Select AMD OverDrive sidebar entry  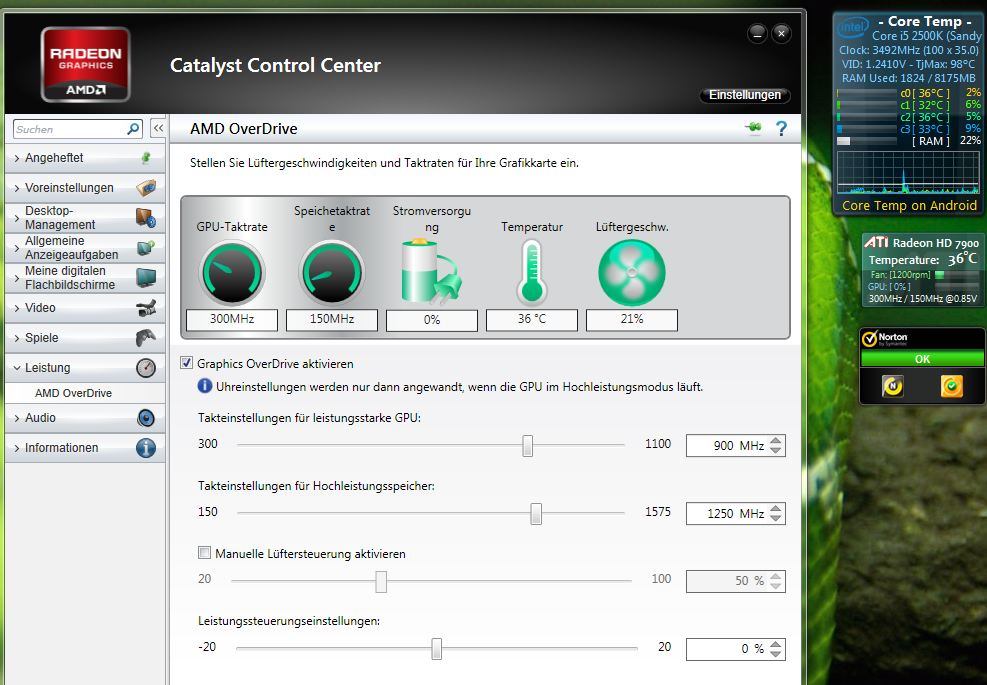73,393
